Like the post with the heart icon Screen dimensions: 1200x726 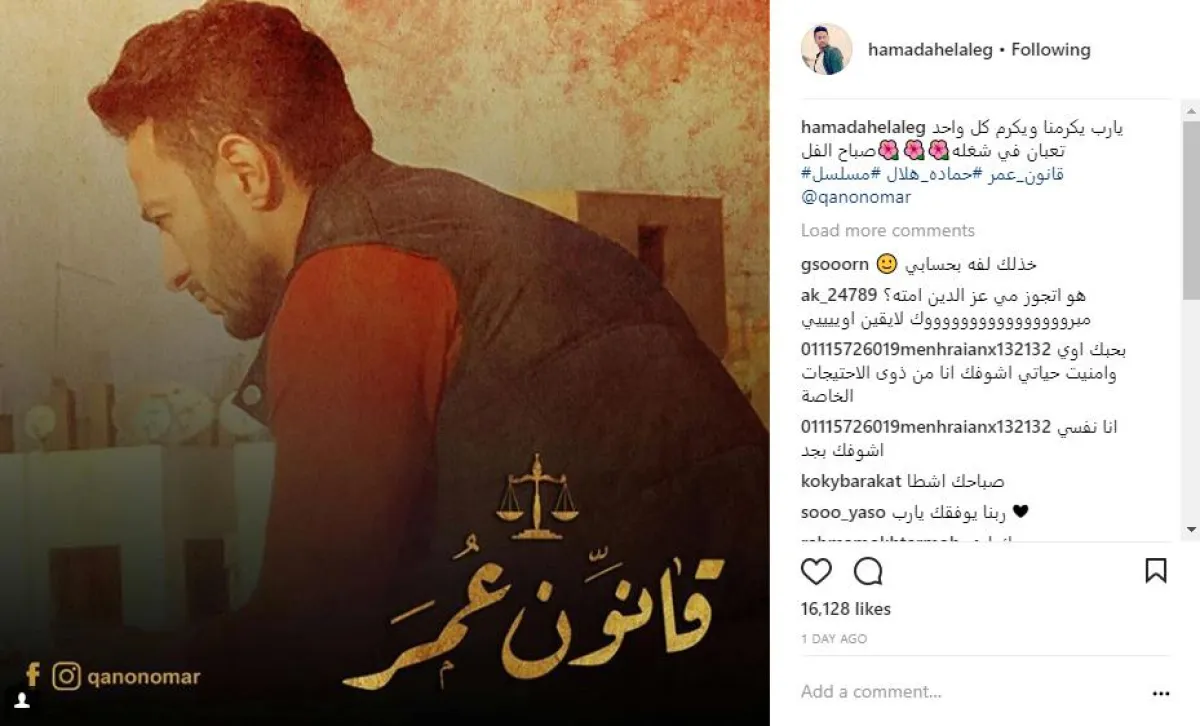click(816, 571)
